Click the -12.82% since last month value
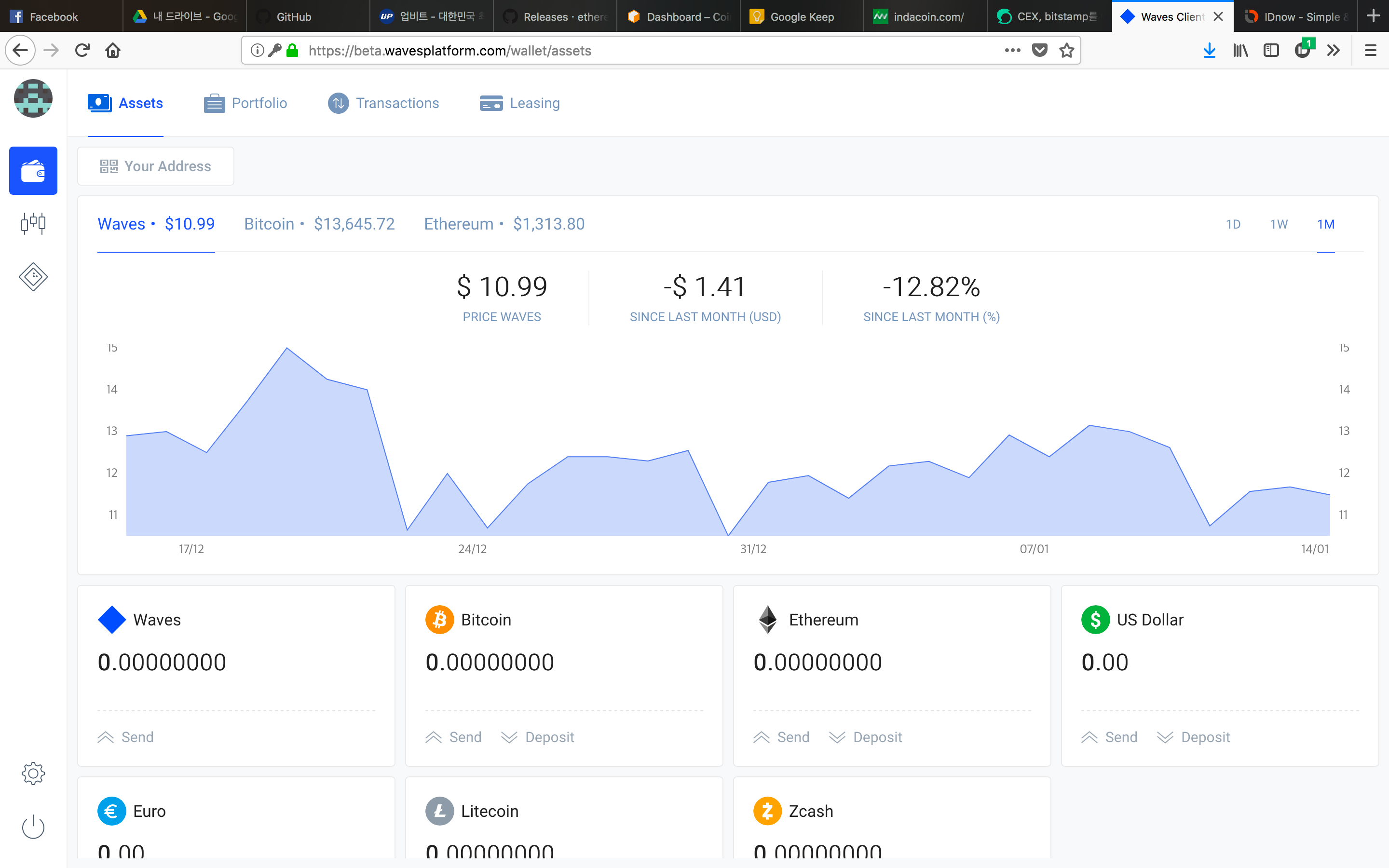Image resolution: width=1389 pixels, height=868 pixels. tap(931, 286)
